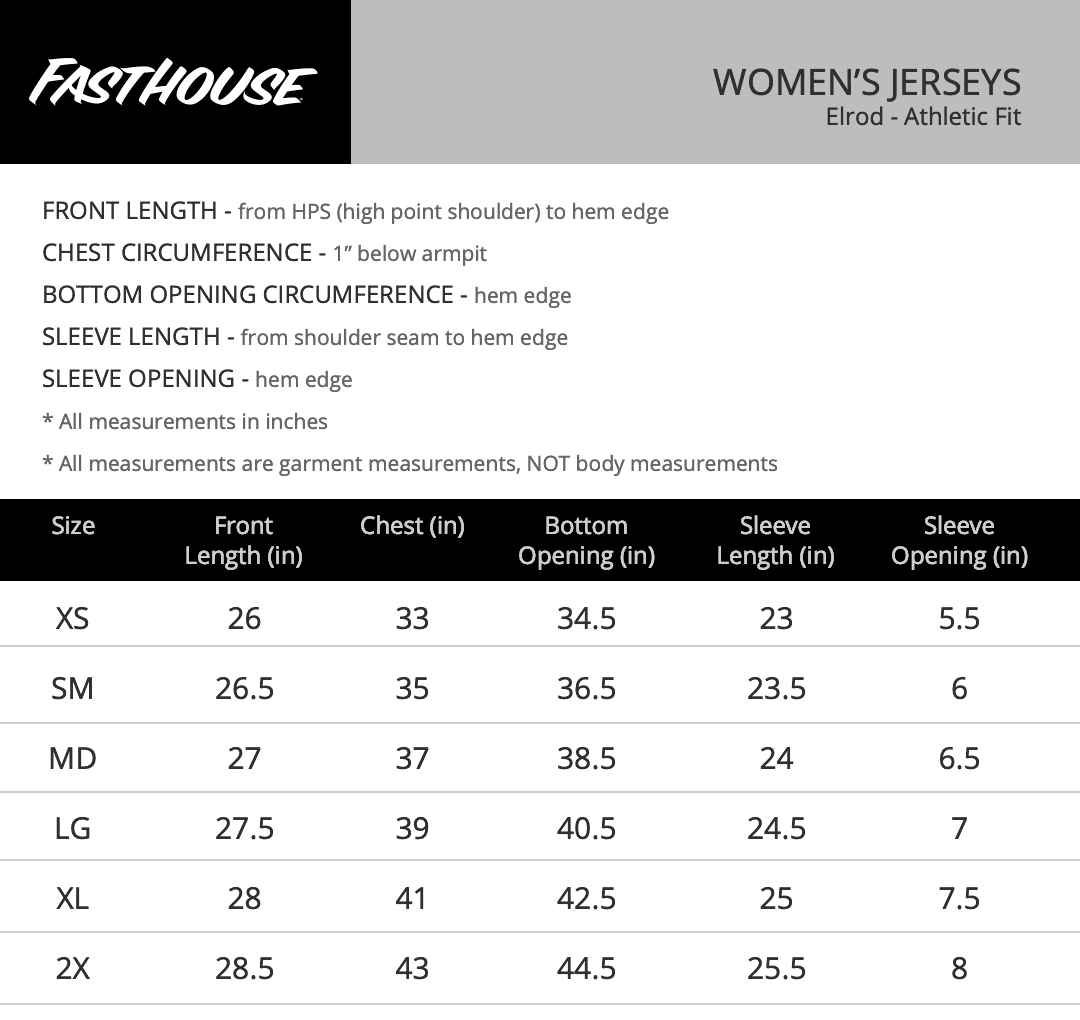Click the garment measurements note
This screenshot has width=1080, height=1020.
click(x=410, y=463)
